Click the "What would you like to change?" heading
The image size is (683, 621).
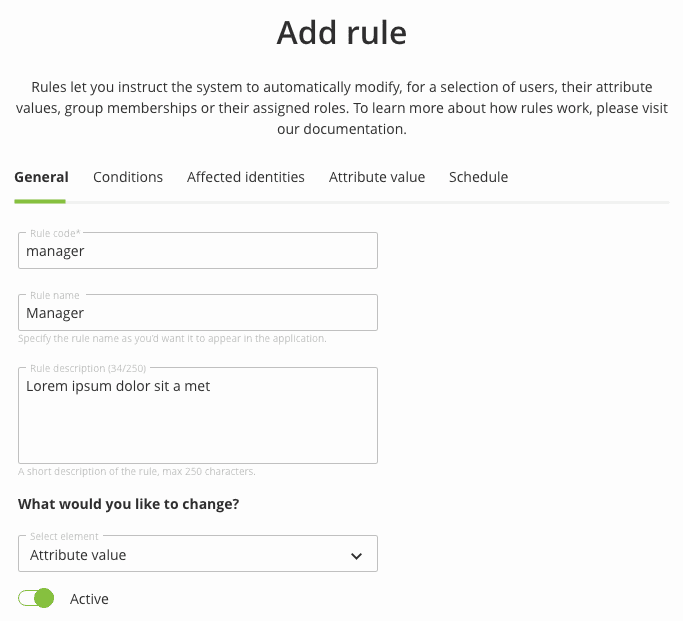(129, 504)
